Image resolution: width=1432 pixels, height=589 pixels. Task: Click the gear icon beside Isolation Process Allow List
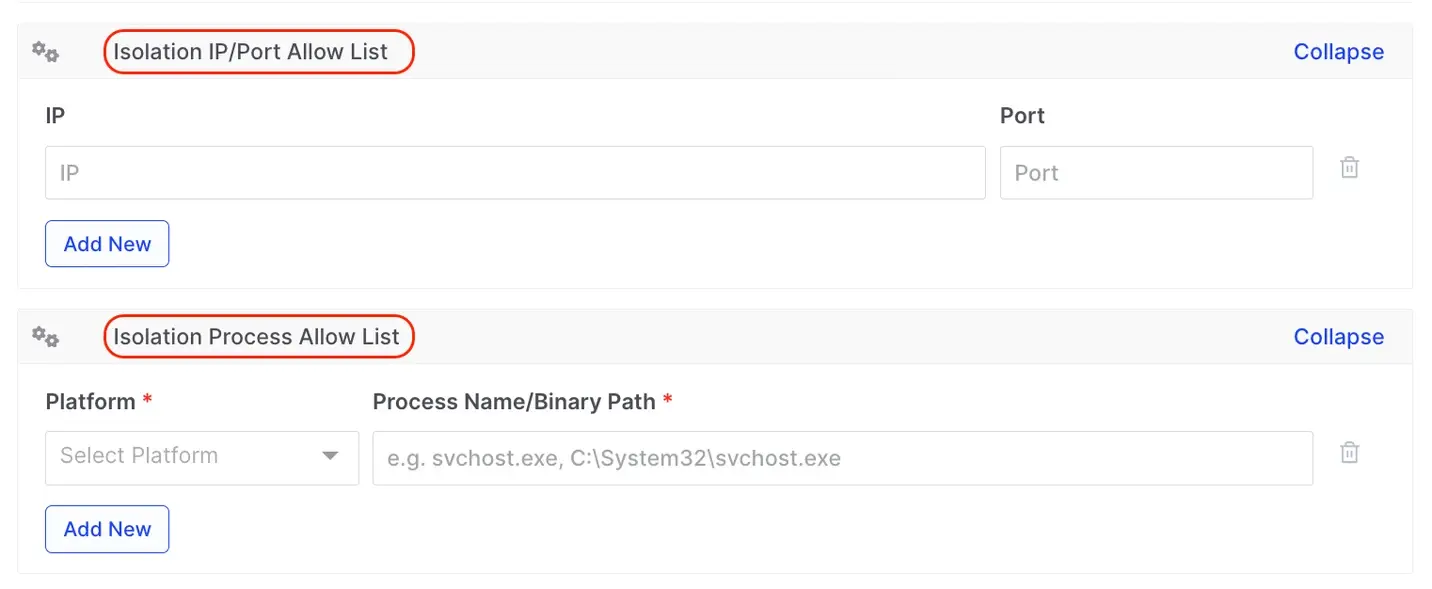tap(45, 337)
